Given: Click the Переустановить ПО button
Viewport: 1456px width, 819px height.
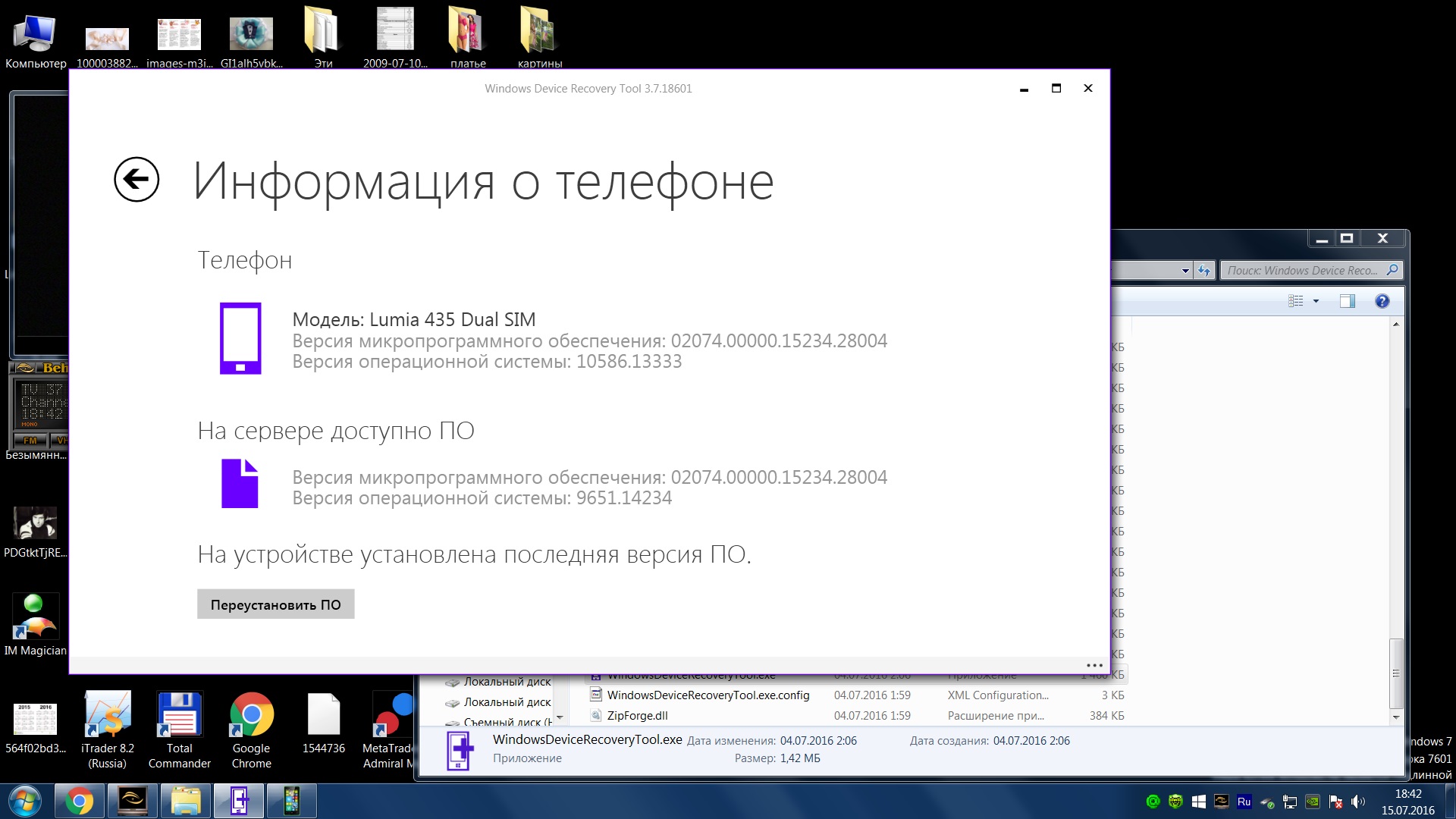Looking at the screenshot, I should 275,604.
